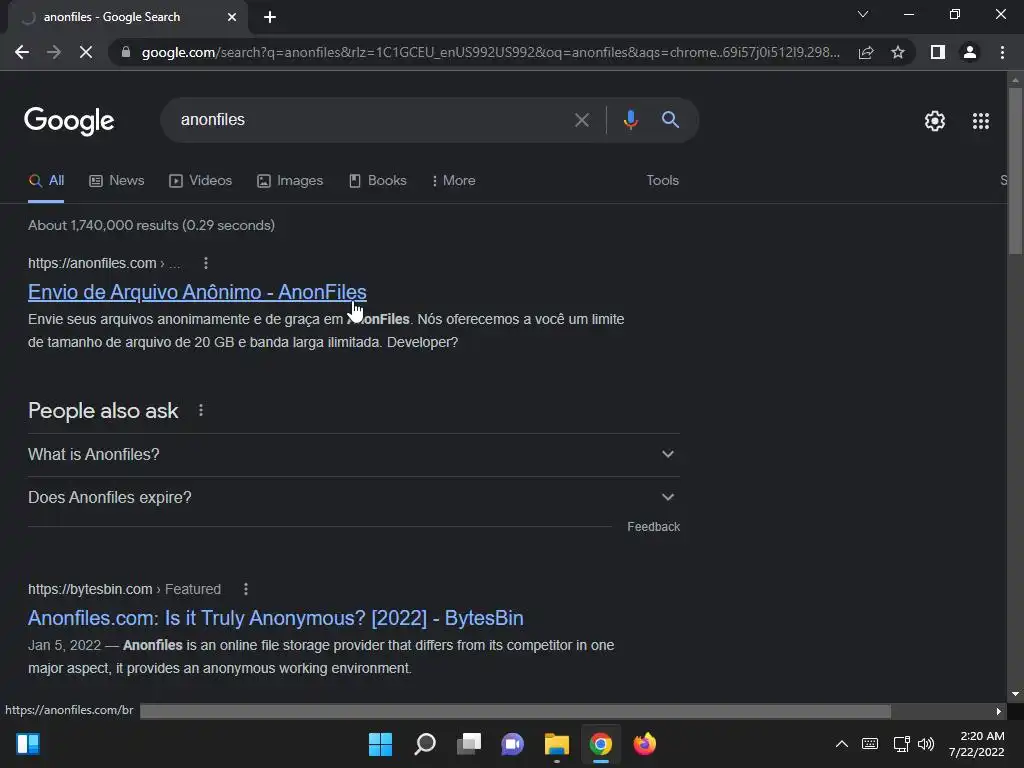Open the Chat app in taskbar
The width and height of the screenshot is (1024, 768).
tap(513, 744)
